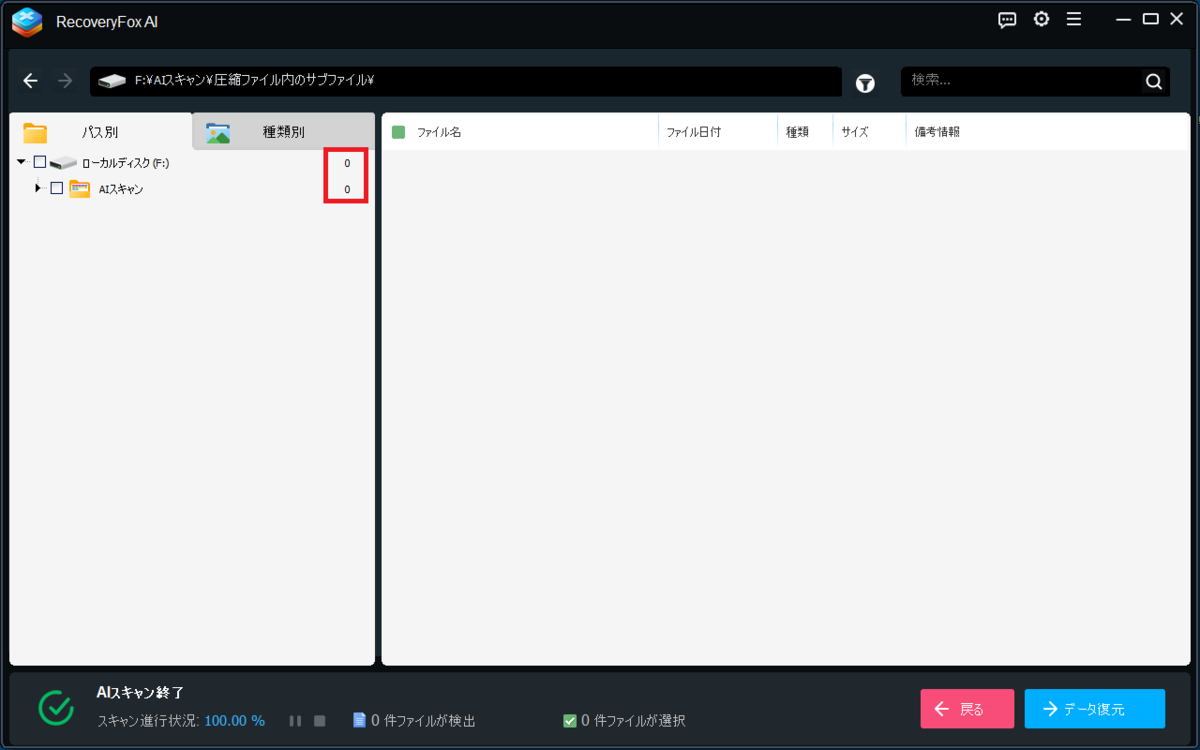Image resolution: width=1200 pixels, height=750 pixels.
Task: Click the AIスキャン folder icon
Action: click(x=80, y=188)
